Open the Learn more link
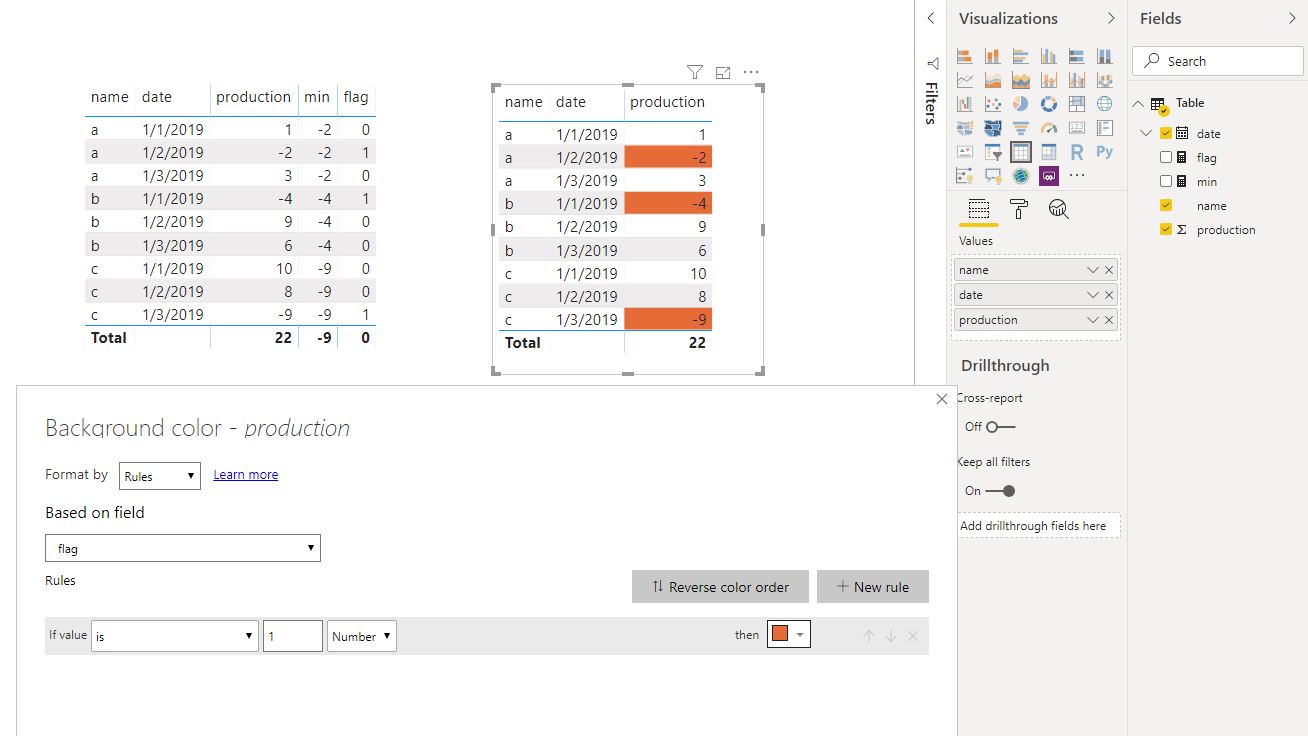 (246, 475)
